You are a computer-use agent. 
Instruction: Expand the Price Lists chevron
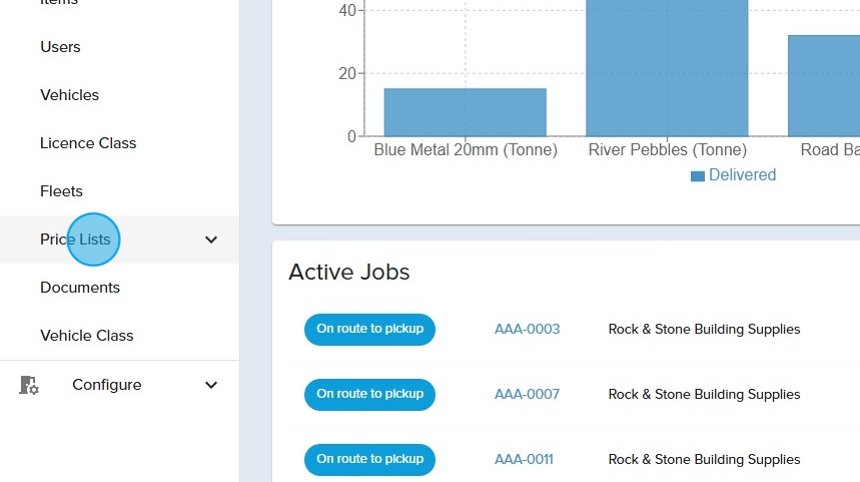click(211, 240)
